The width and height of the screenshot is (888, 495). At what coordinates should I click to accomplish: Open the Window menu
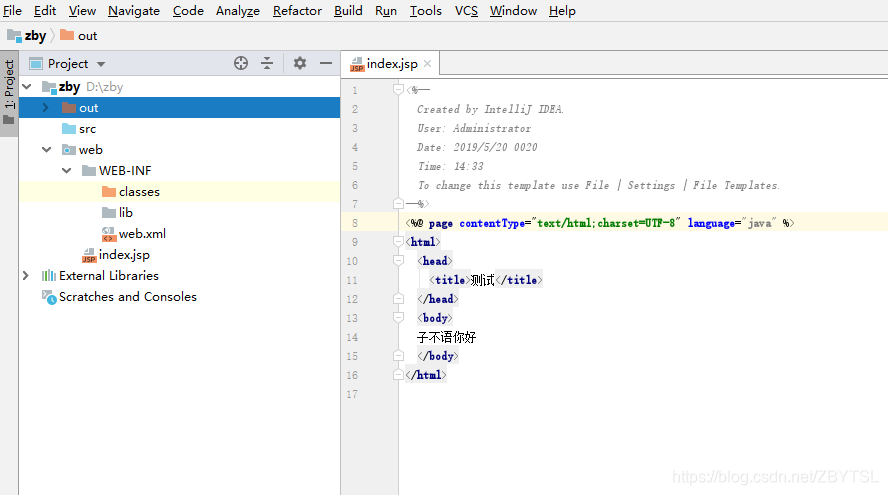[513, 11]
